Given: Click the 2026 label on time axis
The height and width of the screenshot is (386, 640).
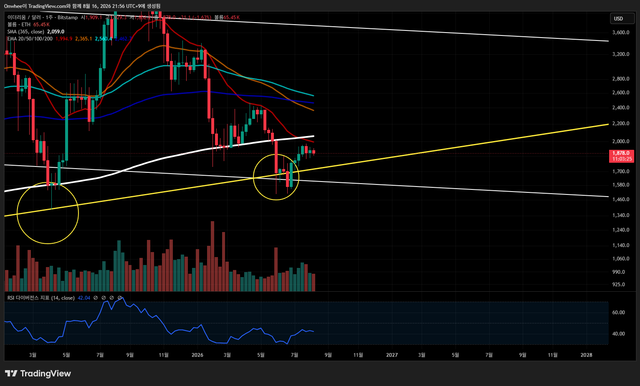Looking at the screenshot, I should [197, 355].
